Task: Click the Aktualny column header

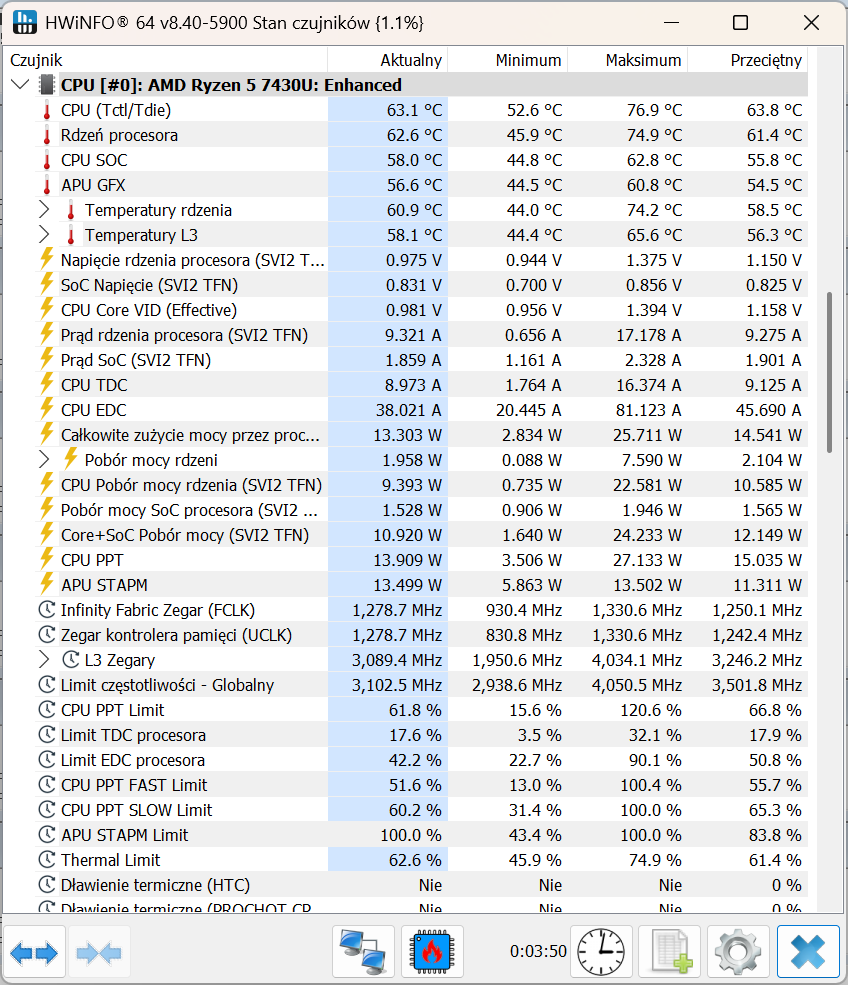Action: tap(388, 60)
